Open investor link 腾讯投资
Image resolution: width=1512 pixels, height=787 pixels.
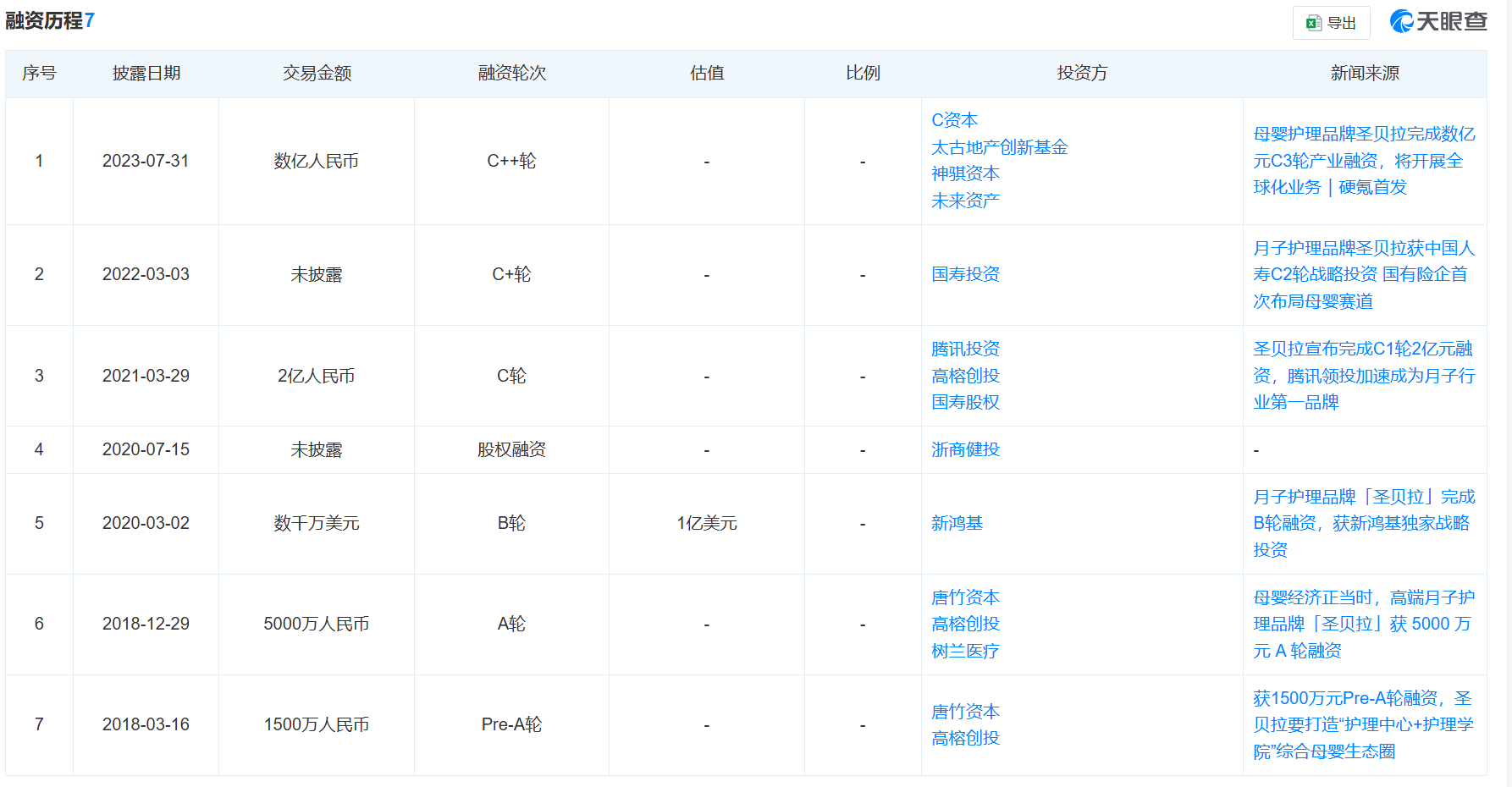click(965, 349)
